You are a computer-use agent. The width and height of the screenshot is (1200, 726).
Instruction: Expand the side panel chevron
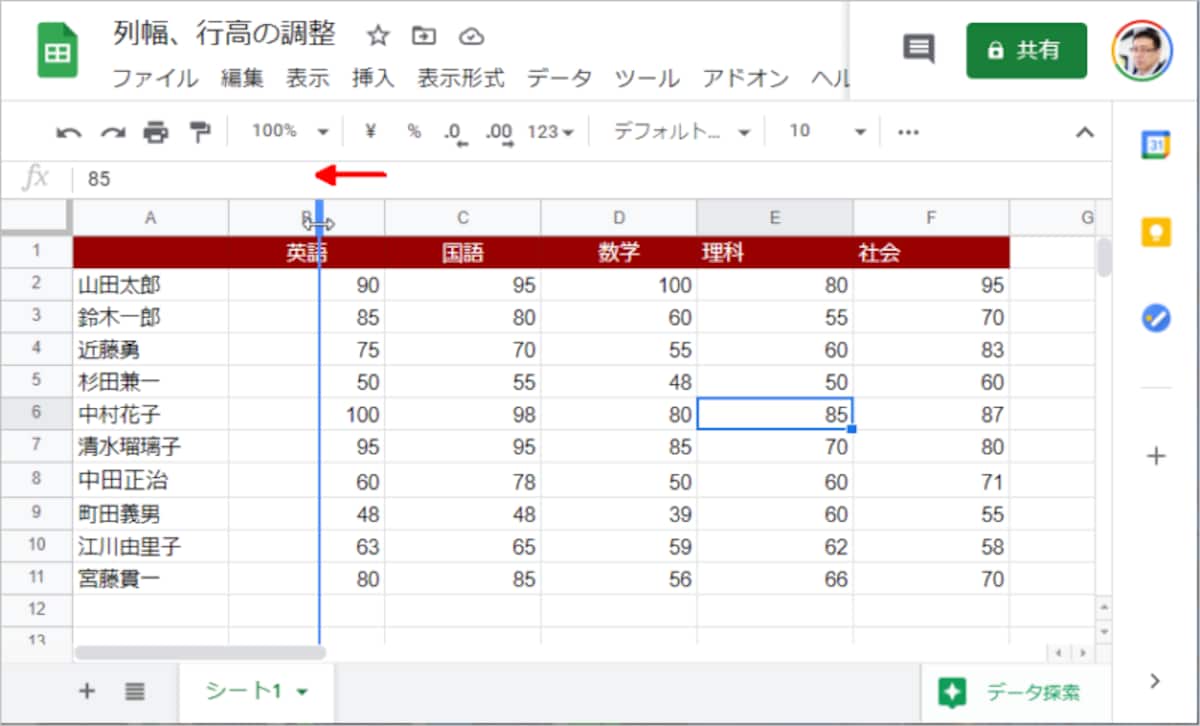coord(1156,681)
